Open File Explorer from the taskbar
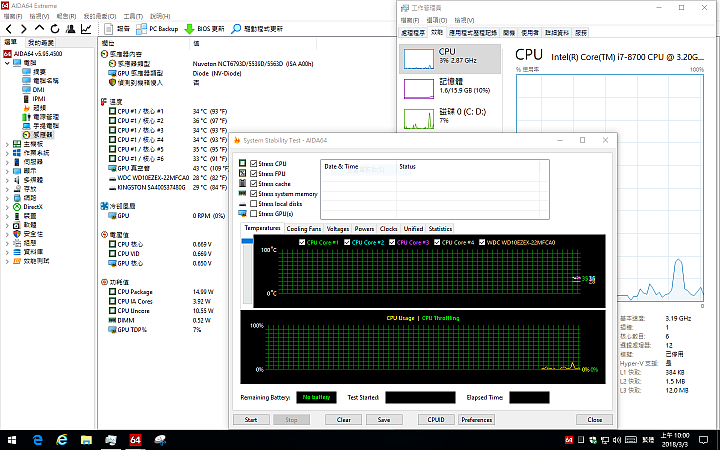Viewport: 720px width, 450px height. 86,440
